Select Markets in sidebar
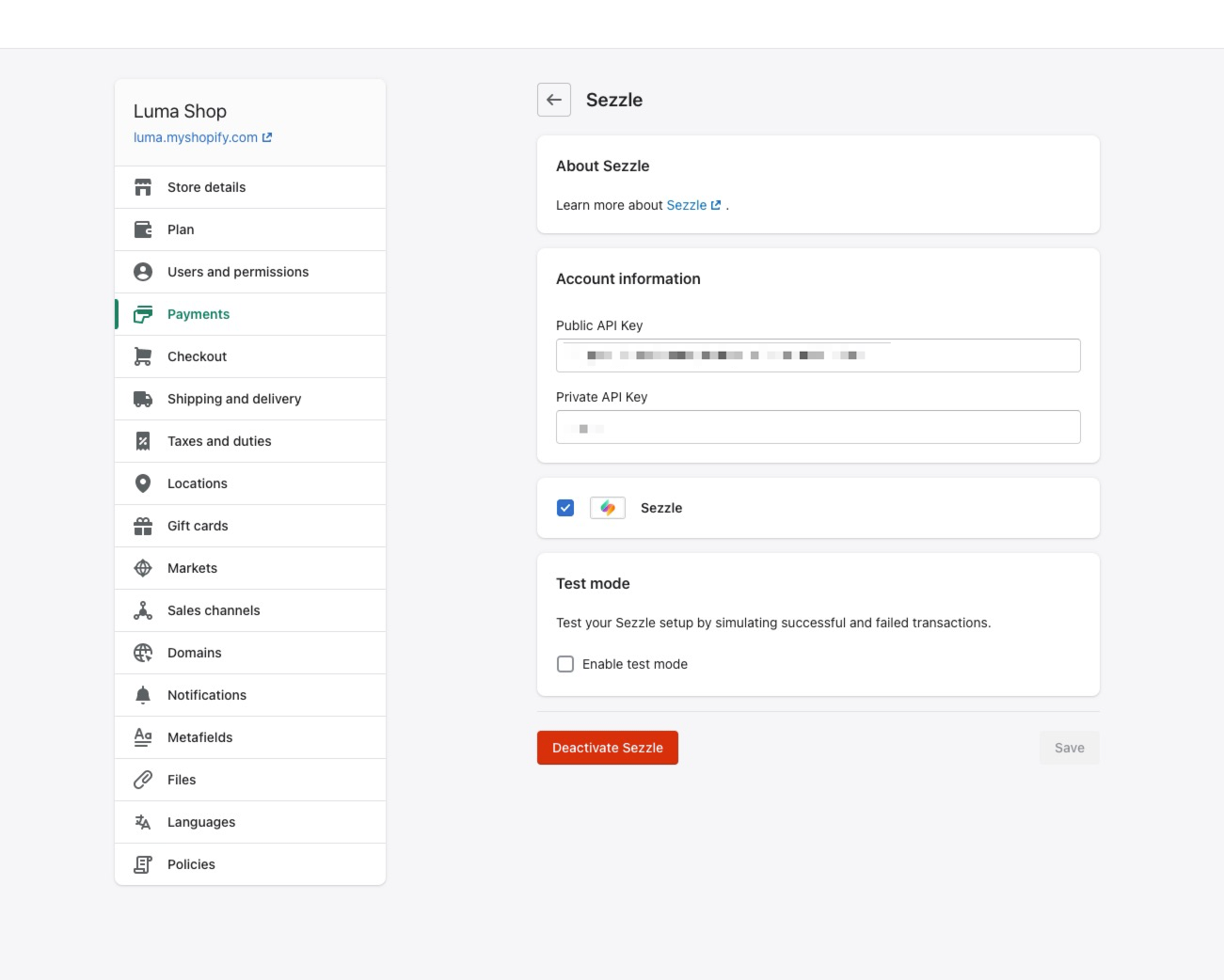The height and width of the screenshot is (980, 1224). click(x=250, y=568)
